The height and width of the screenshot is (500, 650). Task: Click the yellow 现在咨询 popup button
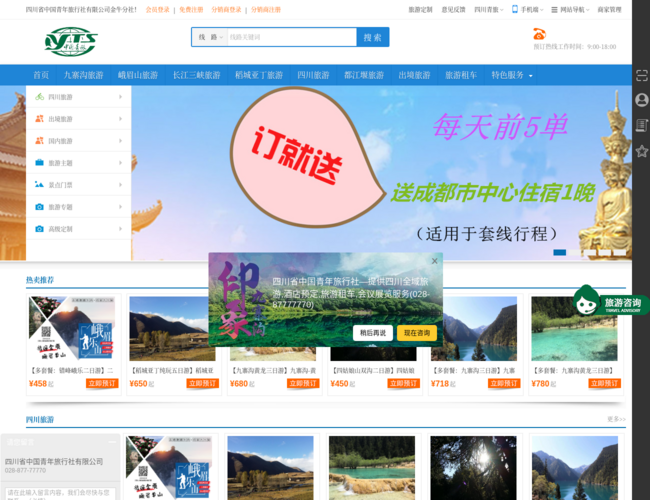[417, 333]
